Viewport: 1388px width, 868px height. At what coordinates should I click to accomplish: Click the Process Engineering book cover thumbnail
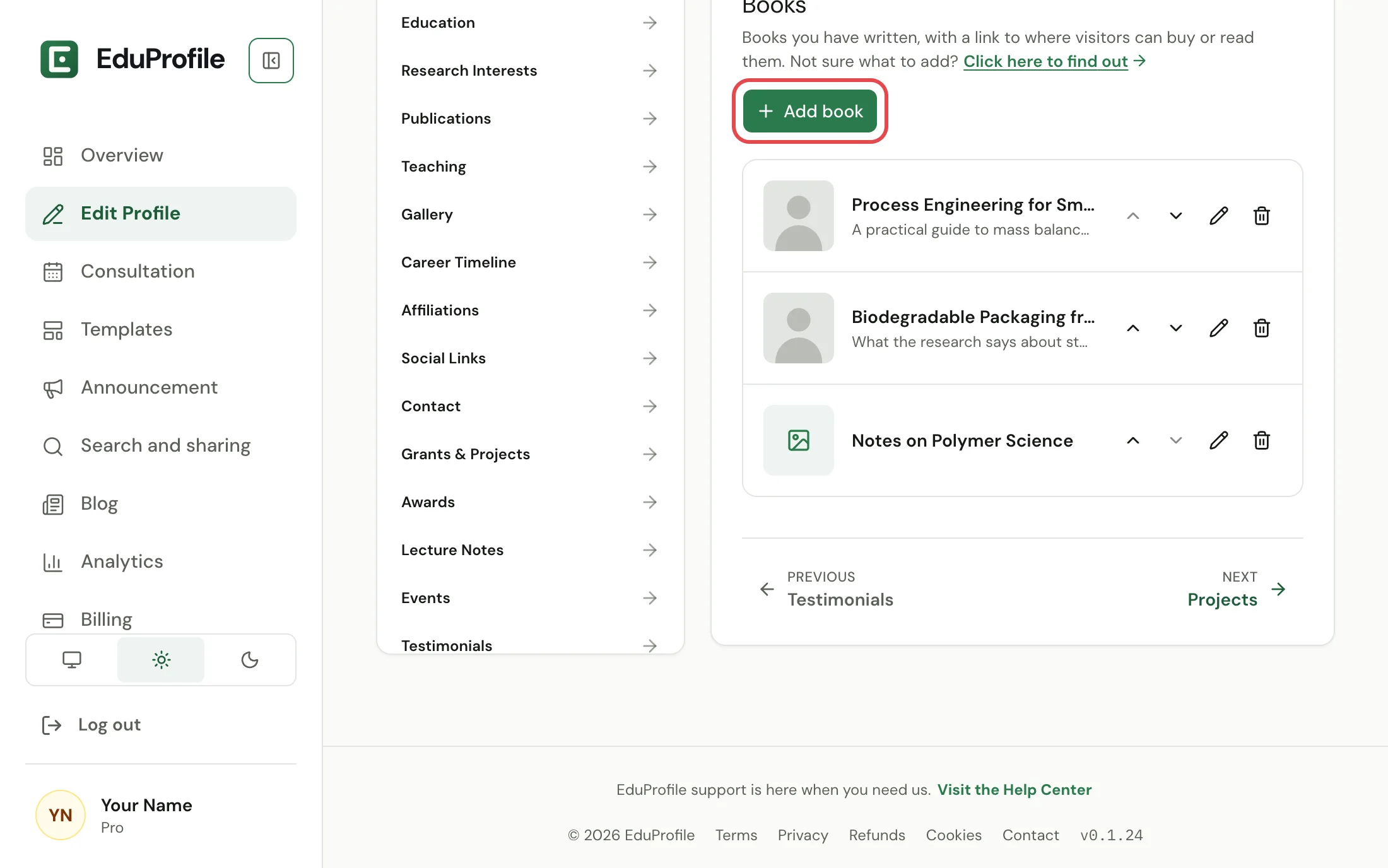click(x=799, y=216)
